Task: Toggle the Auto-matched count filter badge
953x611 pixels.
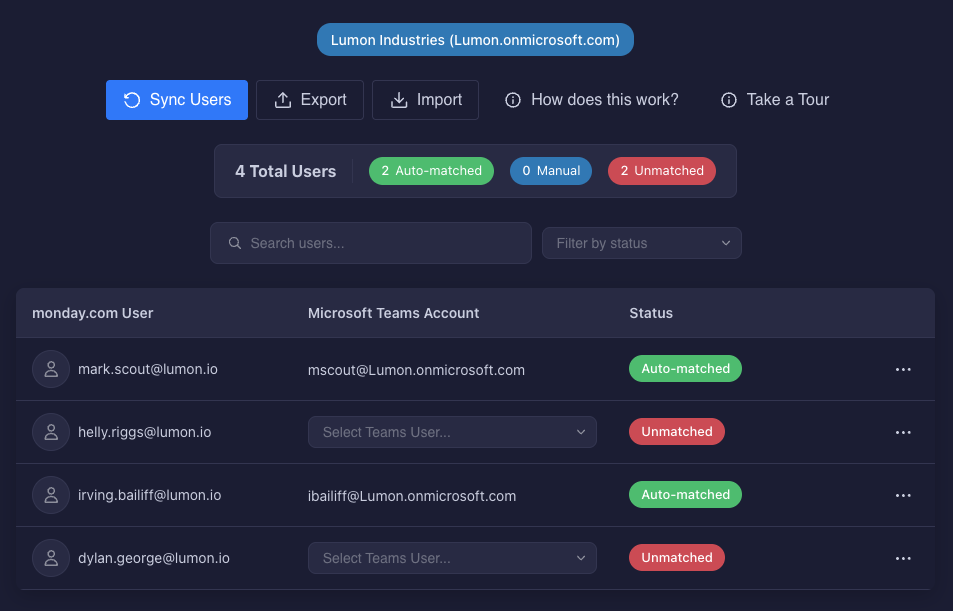Action: [x=431, y=171]
